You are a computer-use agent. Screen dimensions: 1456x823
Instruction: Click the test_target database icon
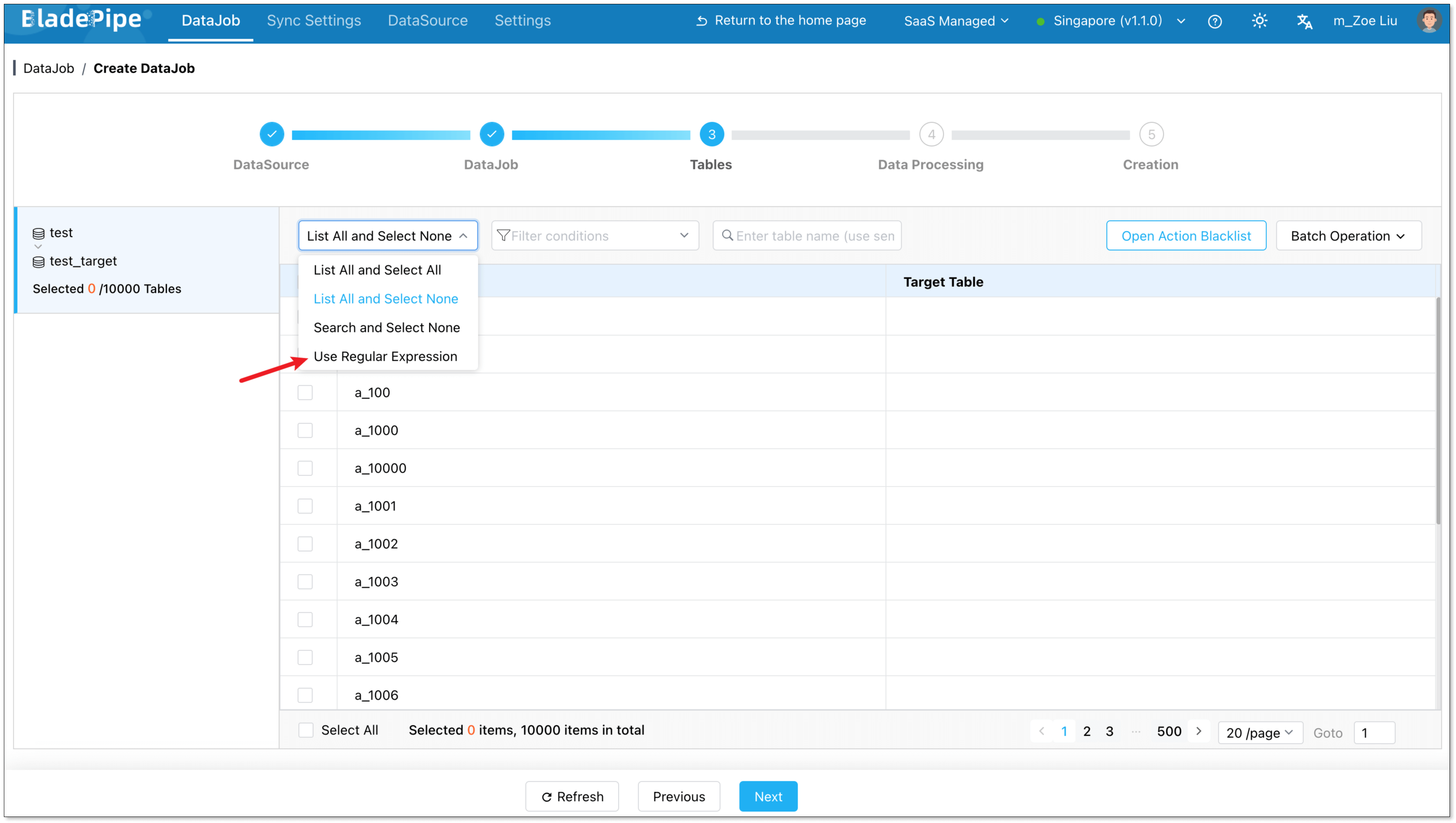pos(38,262)
